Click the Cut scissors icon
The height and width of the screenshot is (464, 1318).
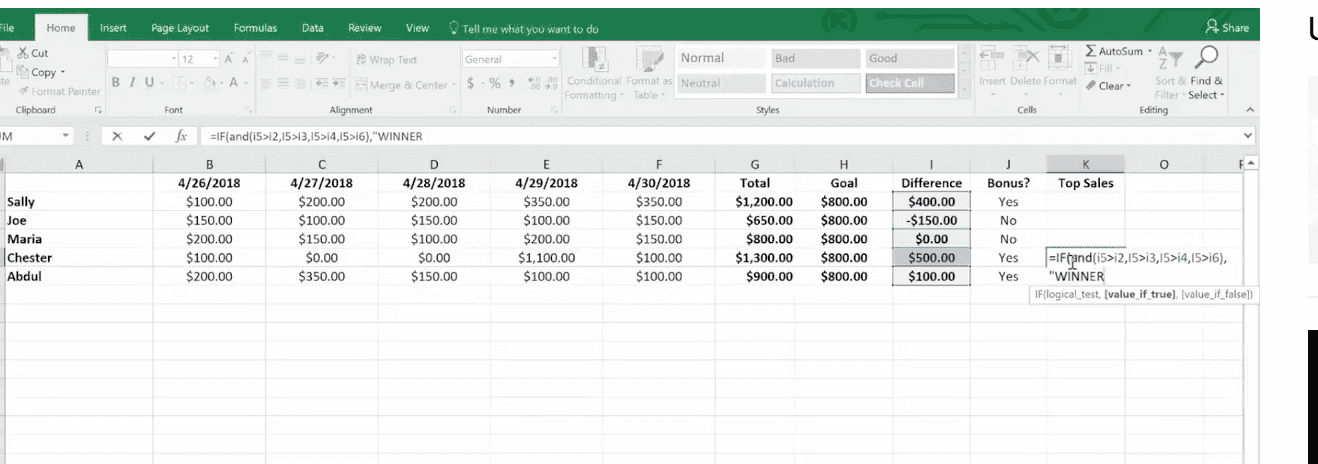21,53
